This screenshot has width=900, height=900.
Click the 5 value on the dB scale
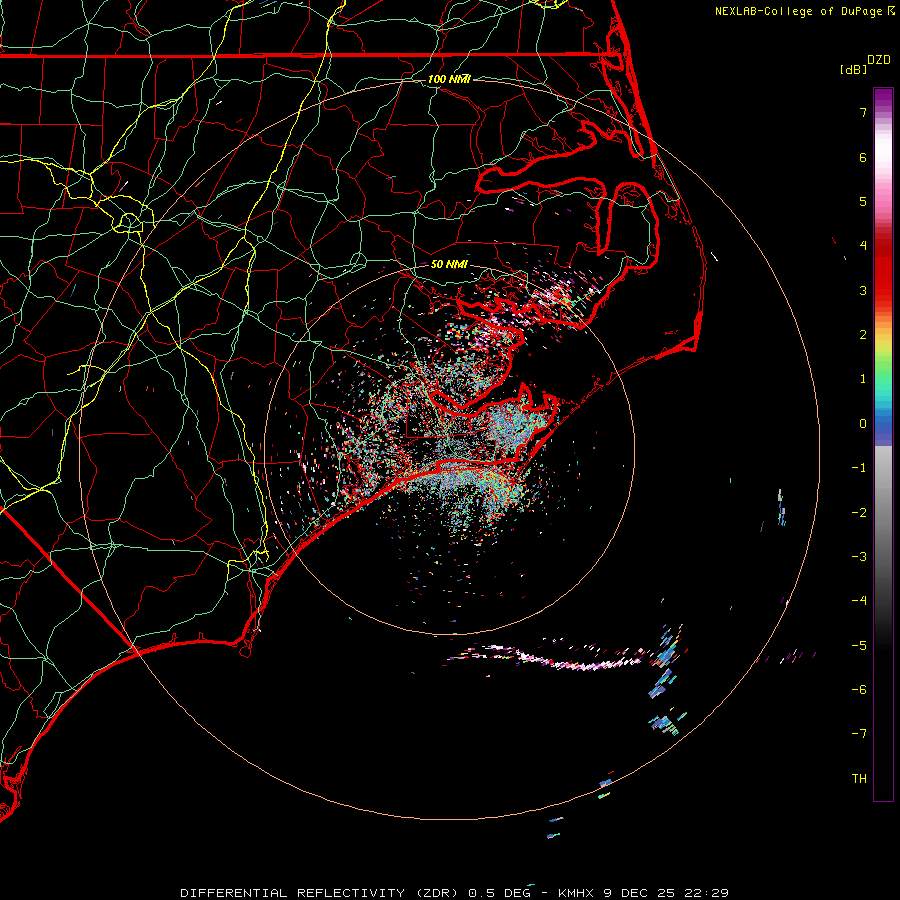863,201
